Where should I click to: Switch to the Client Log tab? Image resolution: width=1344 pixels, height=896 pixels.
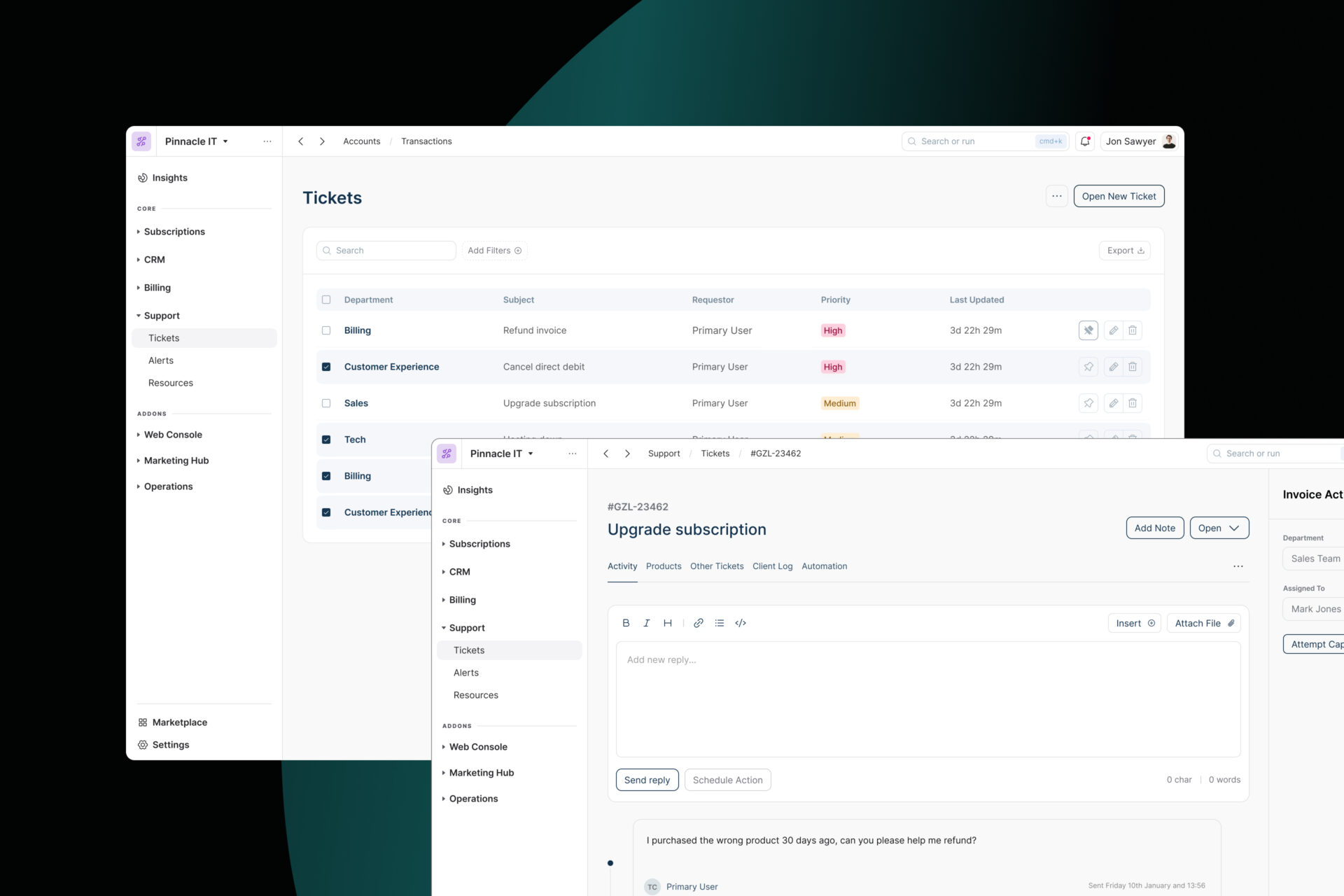click(772, 566)
